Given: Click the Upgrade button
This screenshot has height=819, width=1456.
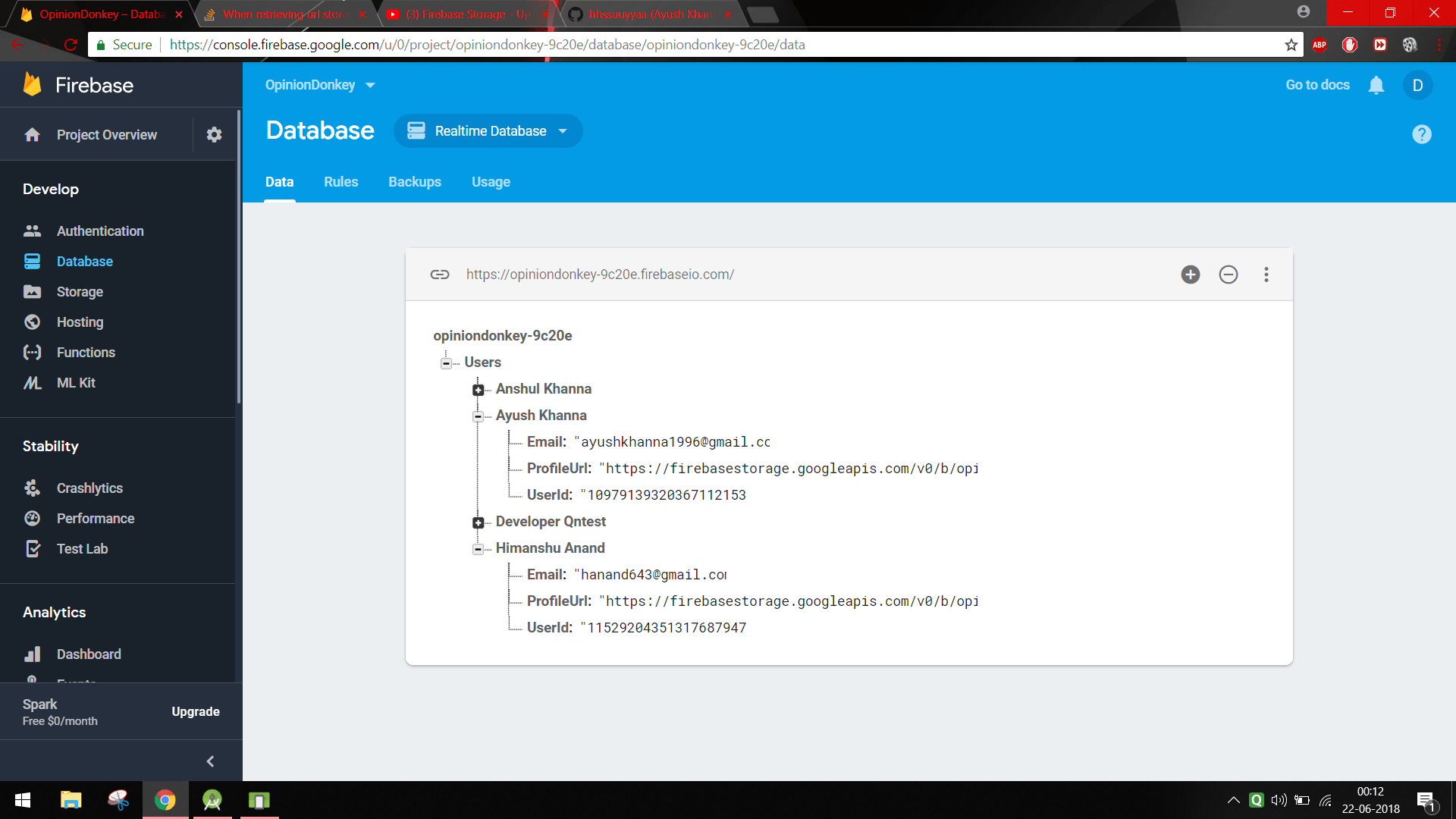Looking at the screenshot, I should point(195,711).
